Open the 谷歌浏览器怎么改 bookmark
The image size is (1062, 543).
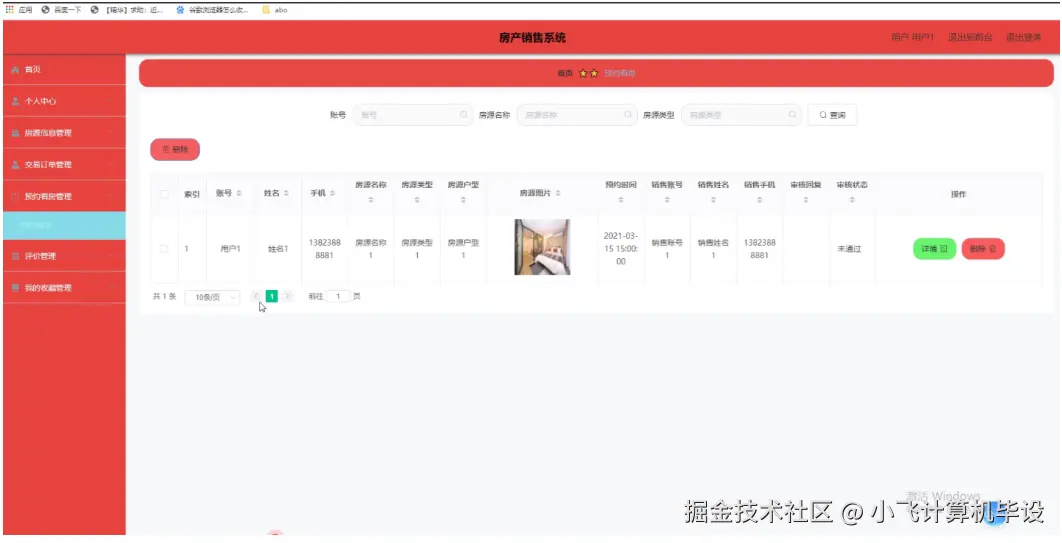tap(212, 10)
